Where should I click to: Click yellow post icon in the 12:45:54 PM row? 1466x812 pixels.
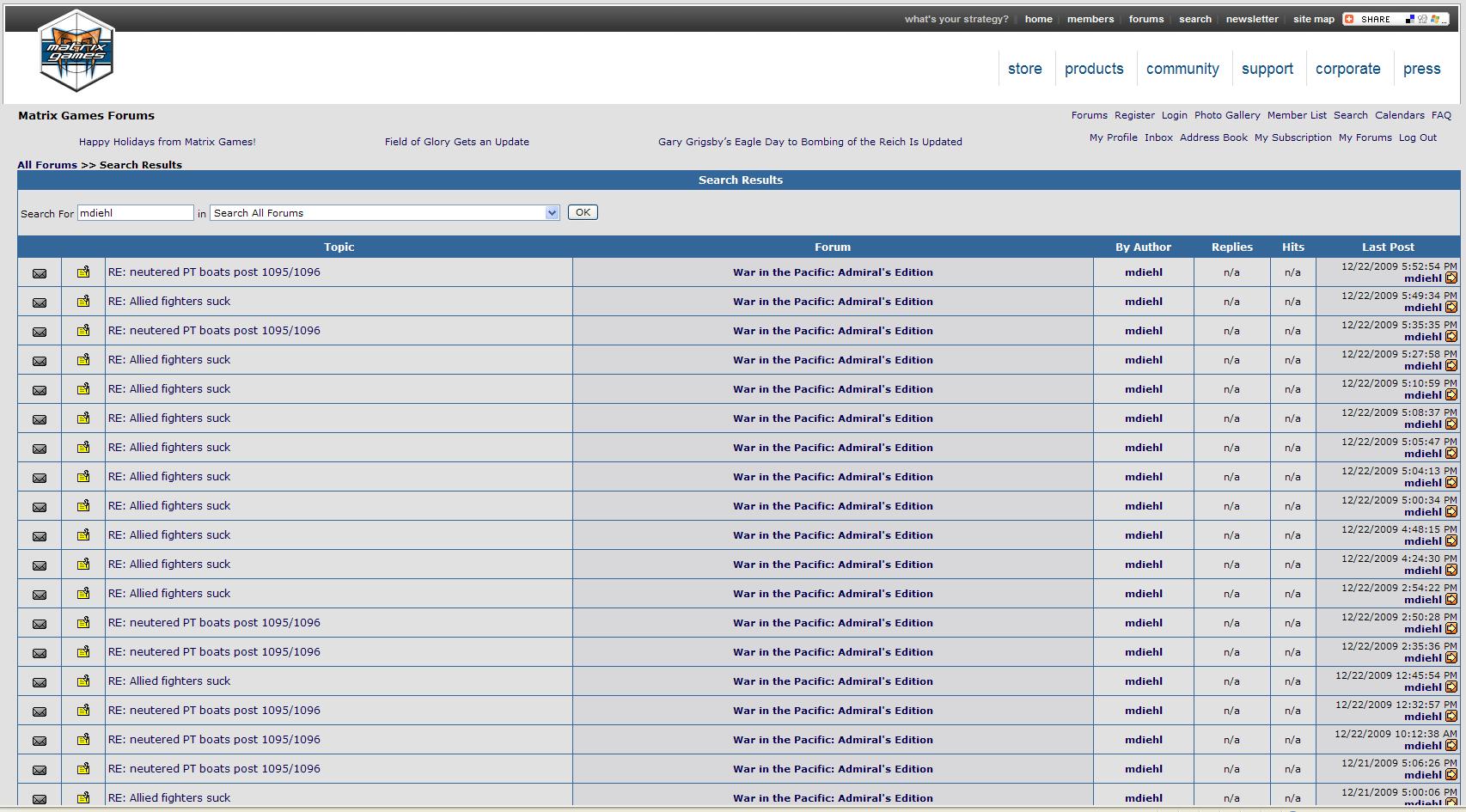point(83,681)
